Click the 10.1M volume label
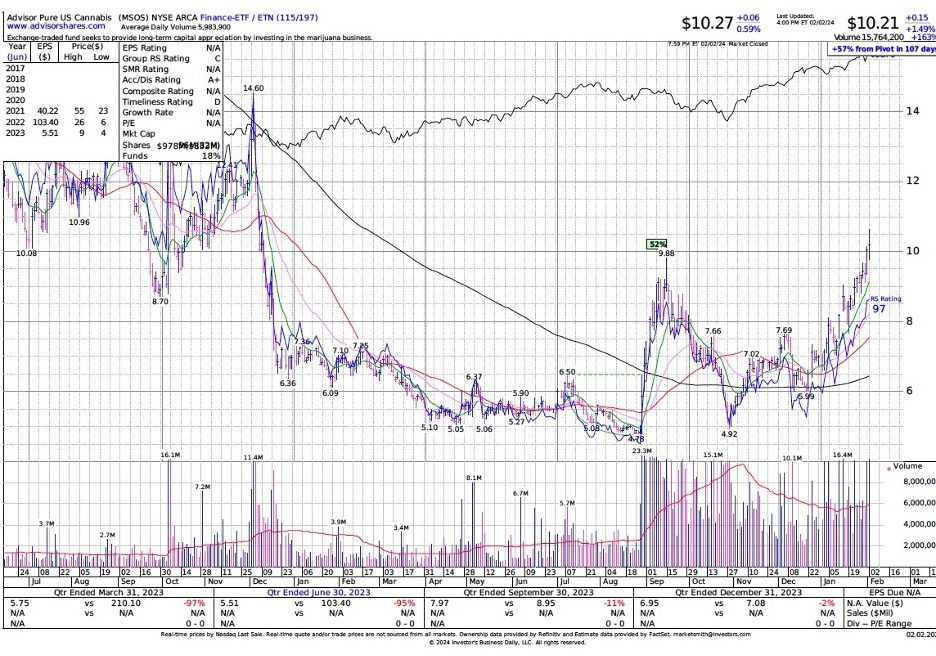This screenshot has height=656, width=936. 792,458
